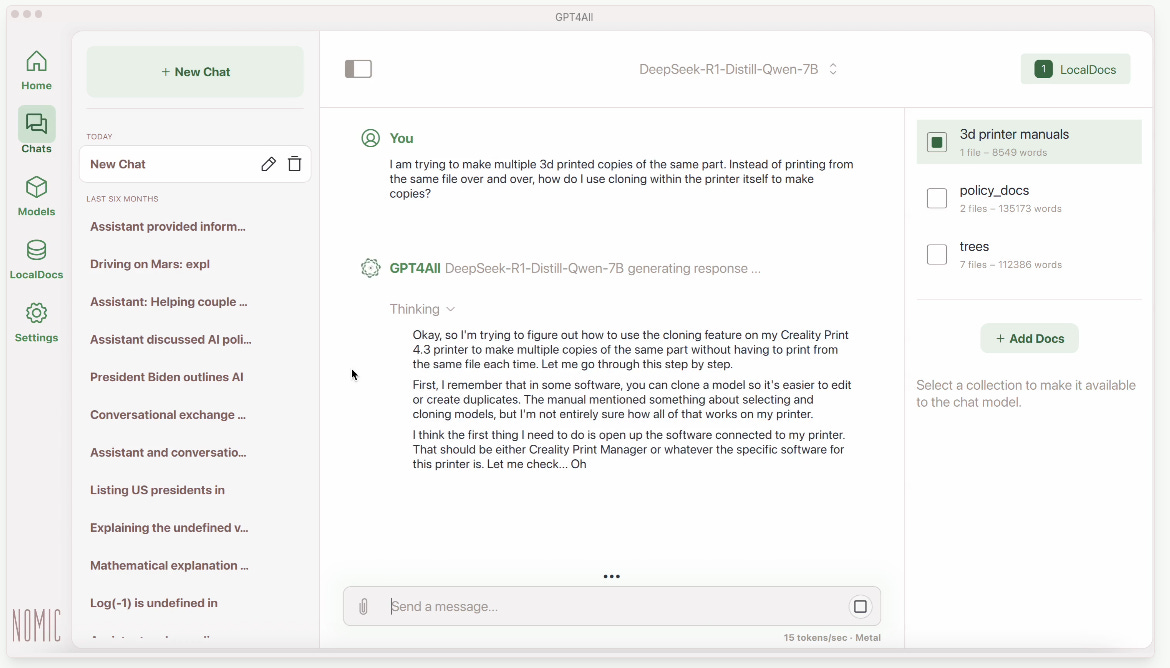Check the policy_docs collection
This screenshot has width=1170, height=668.
click(x=936, y=198)
